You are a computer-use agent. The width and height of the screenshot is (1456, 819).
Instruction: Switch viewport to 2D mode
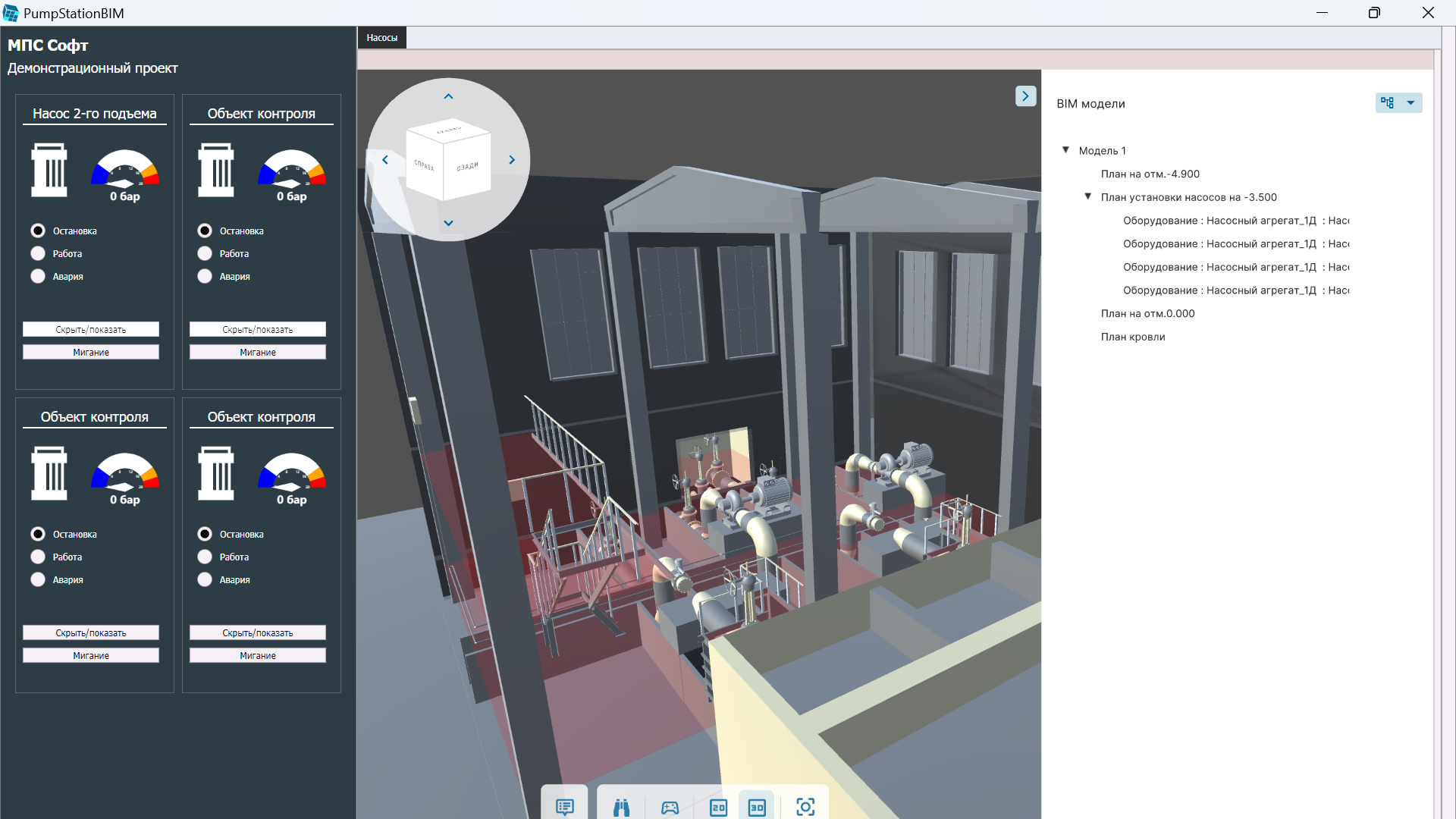pyautogui.click(x=718, y=807)
